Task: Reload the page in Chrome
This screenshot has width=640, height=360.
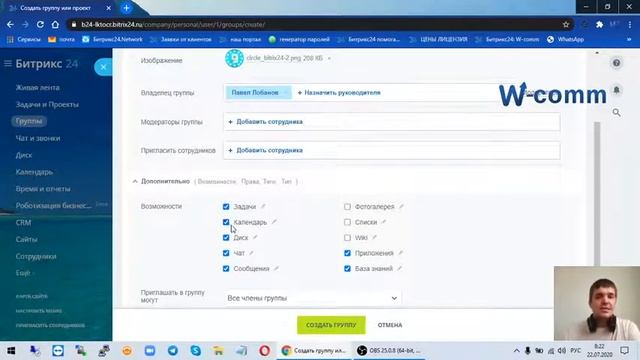Action: click(x=40, y=24)
